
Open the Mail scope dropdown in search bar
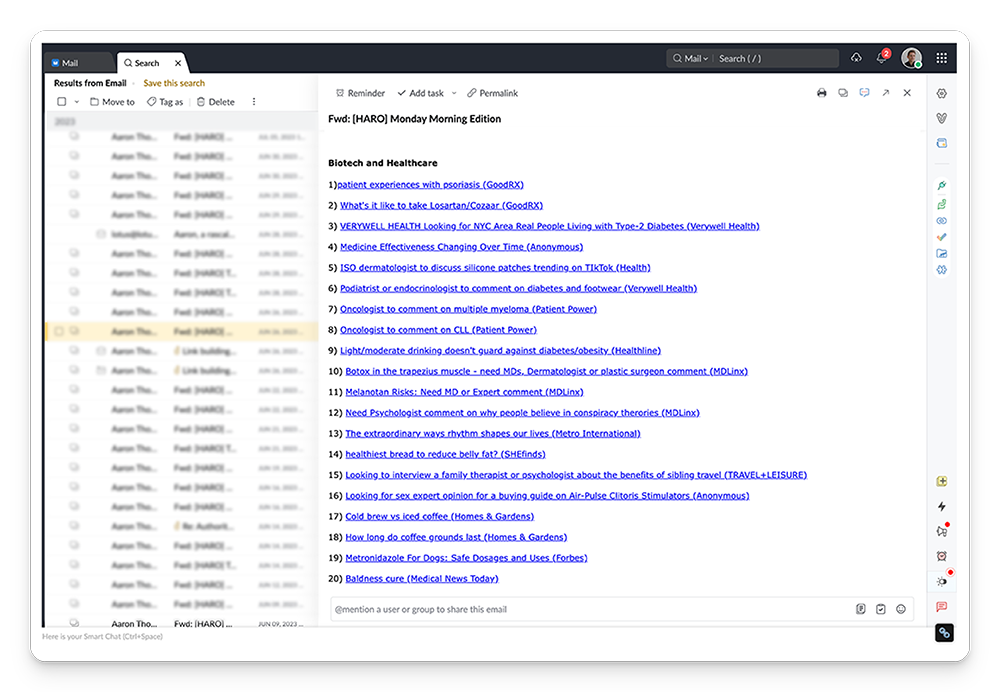691,59
